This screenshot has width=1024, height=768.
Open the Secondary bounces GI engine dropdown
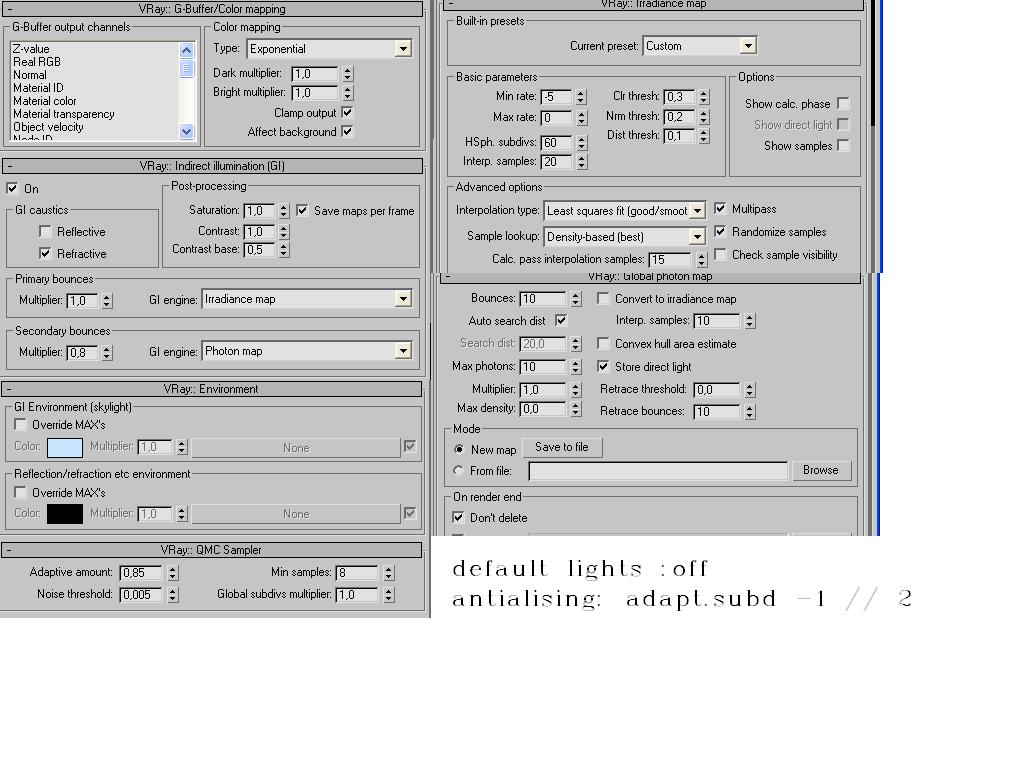pyautogui.click(x=403, y=351)
